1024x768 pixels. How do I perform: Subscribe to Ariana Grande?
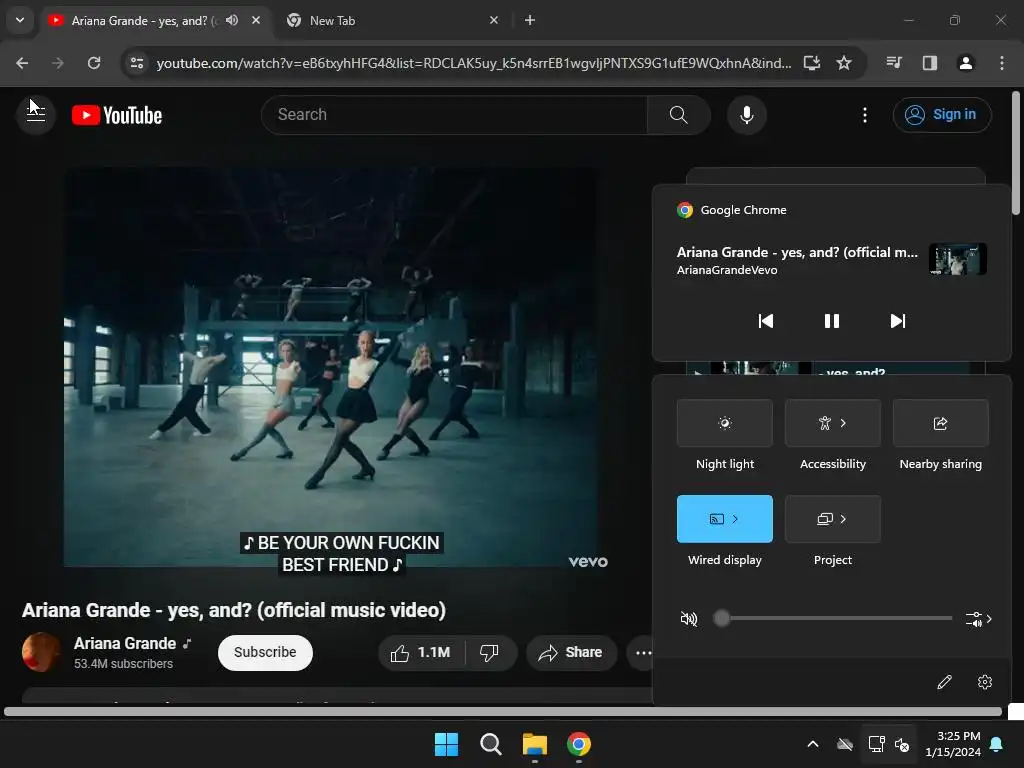pyautogui.click(x=265, y=652)
